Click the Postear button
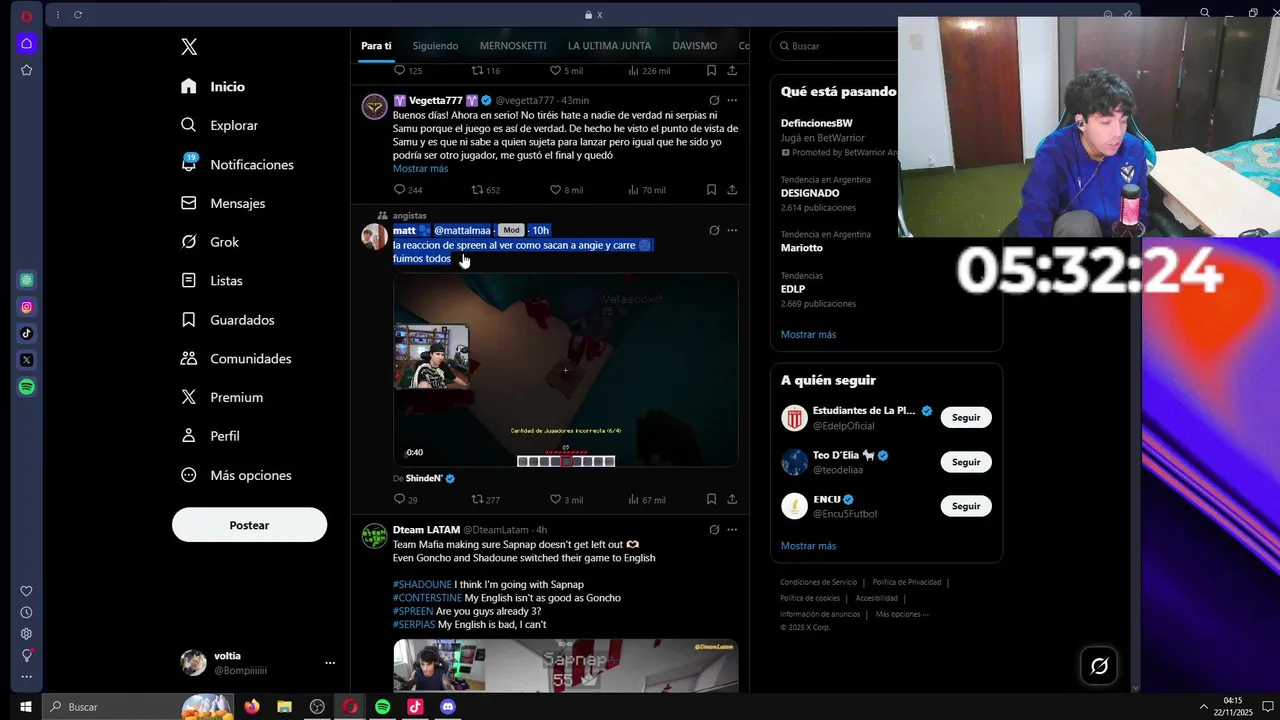Screen dimensions: 1280x720 pyautogui.click(x=249, y=525)
